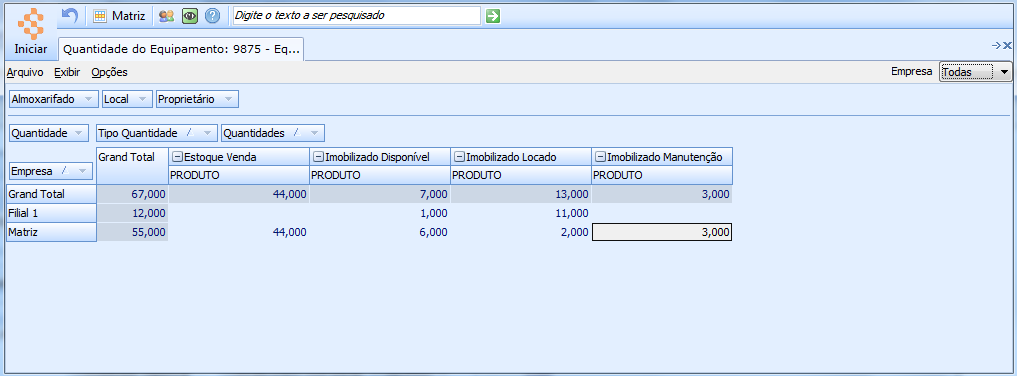Open the Arquivo menu
Image resolution: width=1017 pixels, height=376 pixels.
pos(25,72)
